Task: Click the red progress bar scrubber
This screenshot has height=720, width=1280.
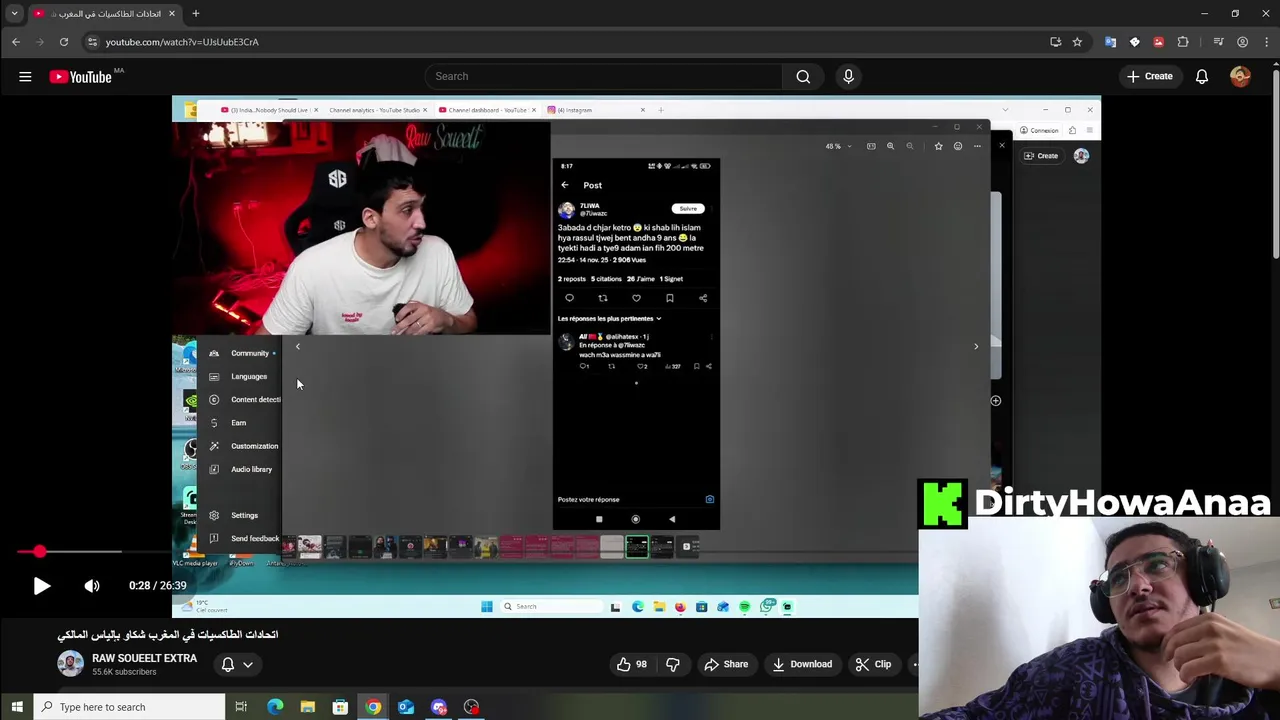Action: (x=39, y=551)
